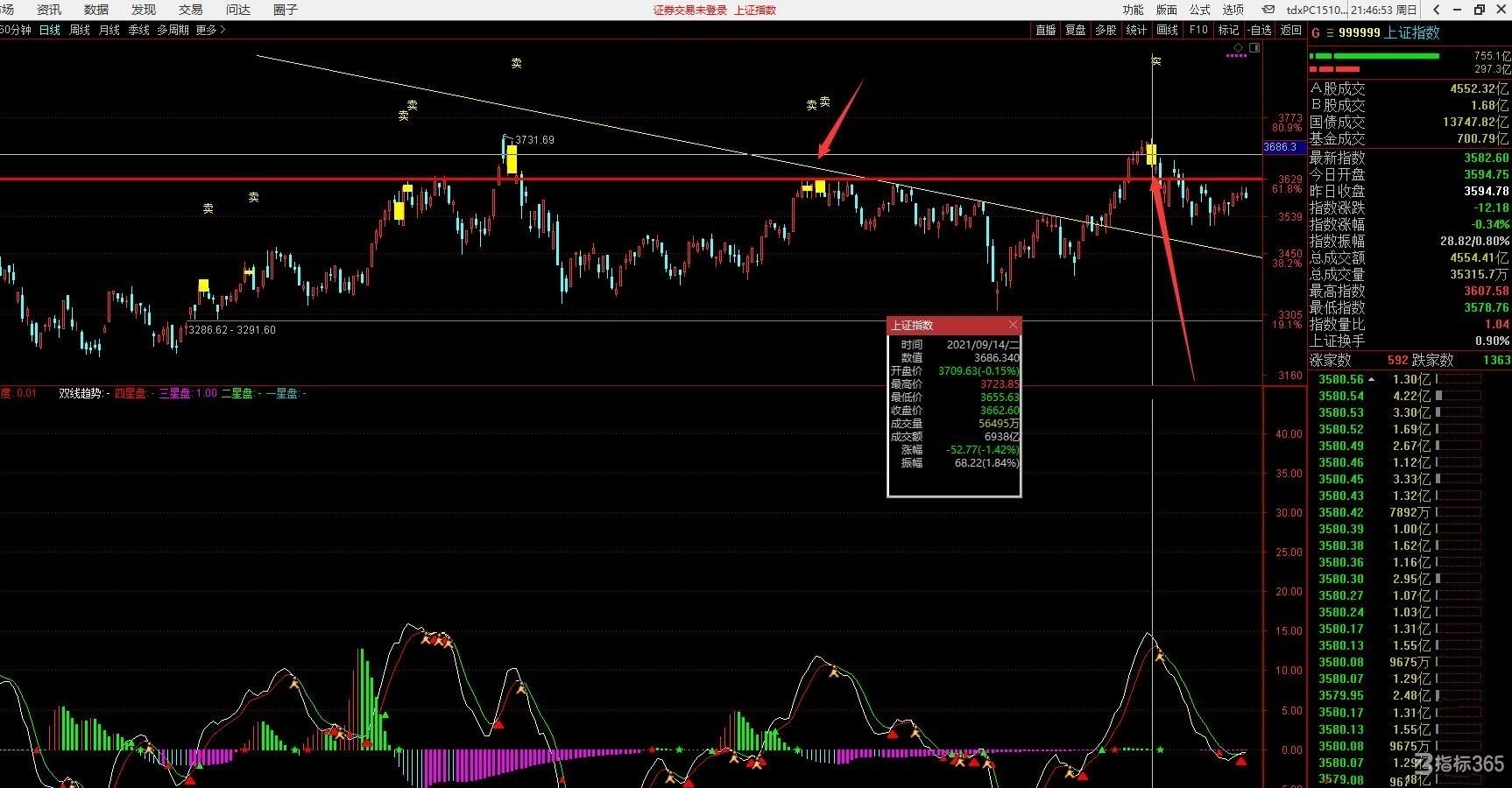Click the 3580.56 tick row

tap(1410, 379)
